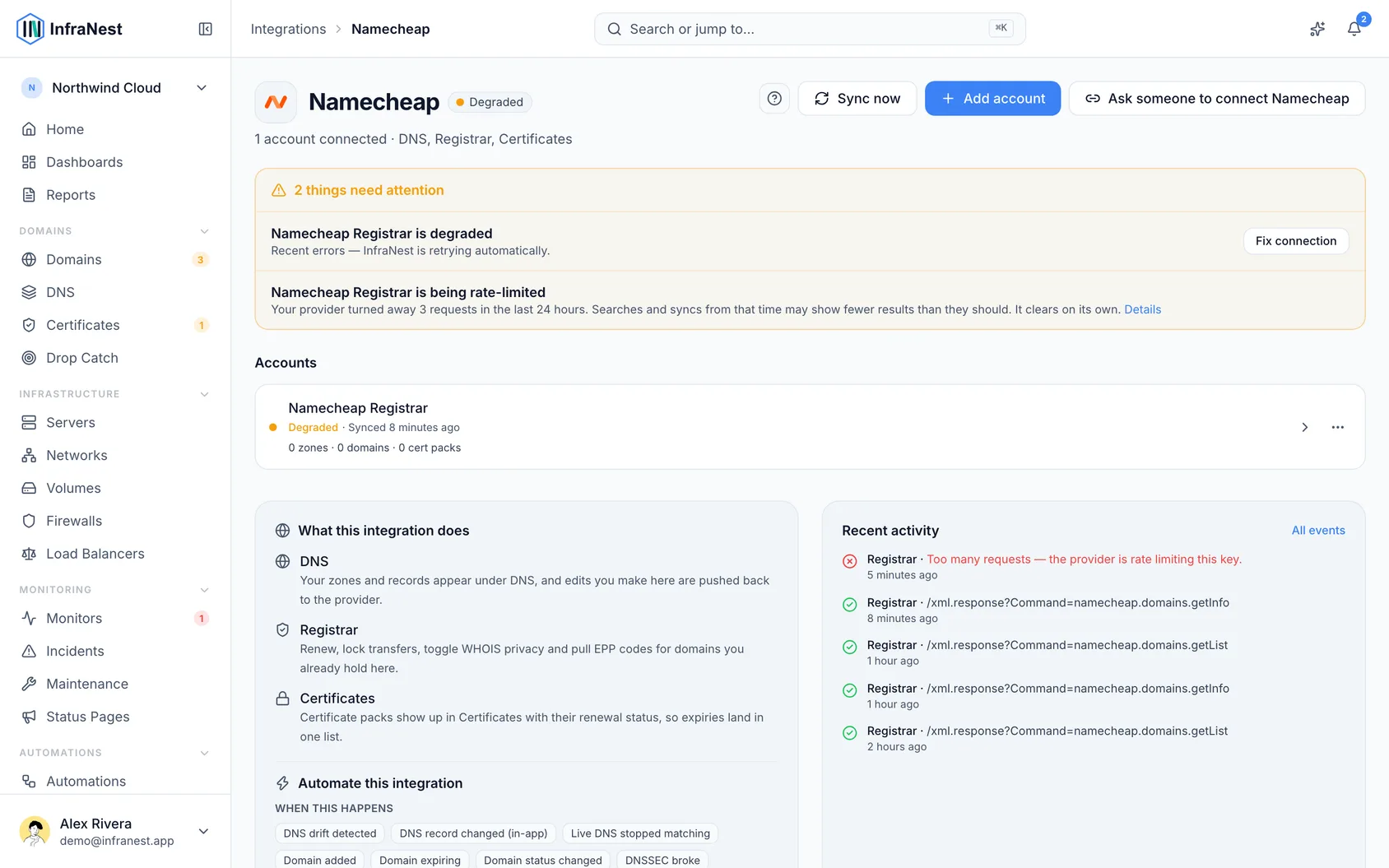Viewport: 1389px width, 868px height.
Task: Collapse the MONITORING sidebar section
Action: point(204,590)
